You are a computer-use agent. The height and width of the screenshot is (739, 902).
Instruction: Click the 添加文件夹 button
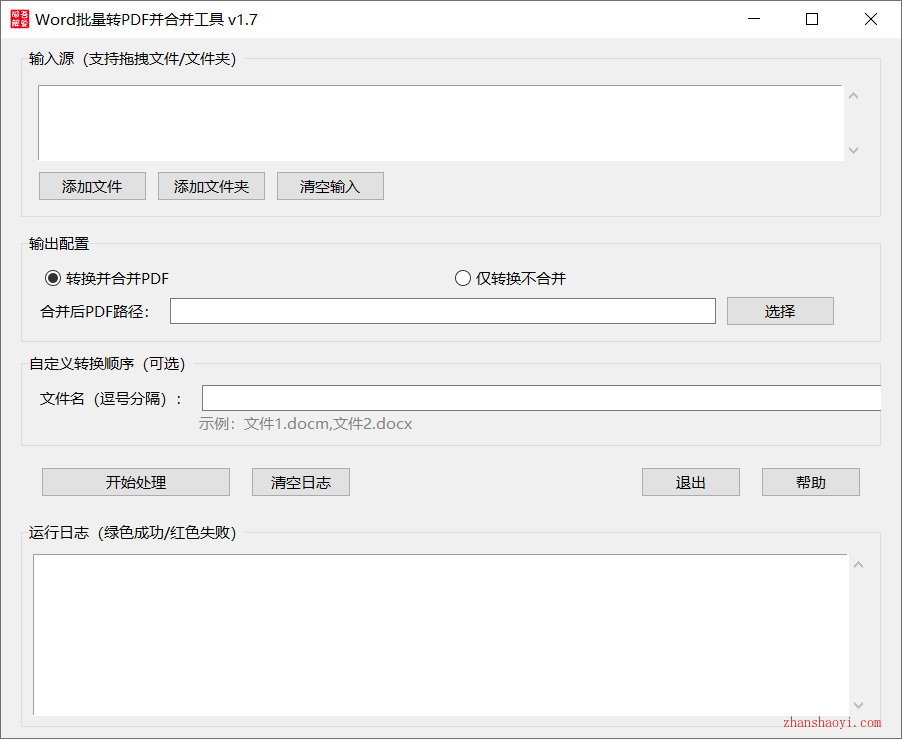[x=211, y=186]
